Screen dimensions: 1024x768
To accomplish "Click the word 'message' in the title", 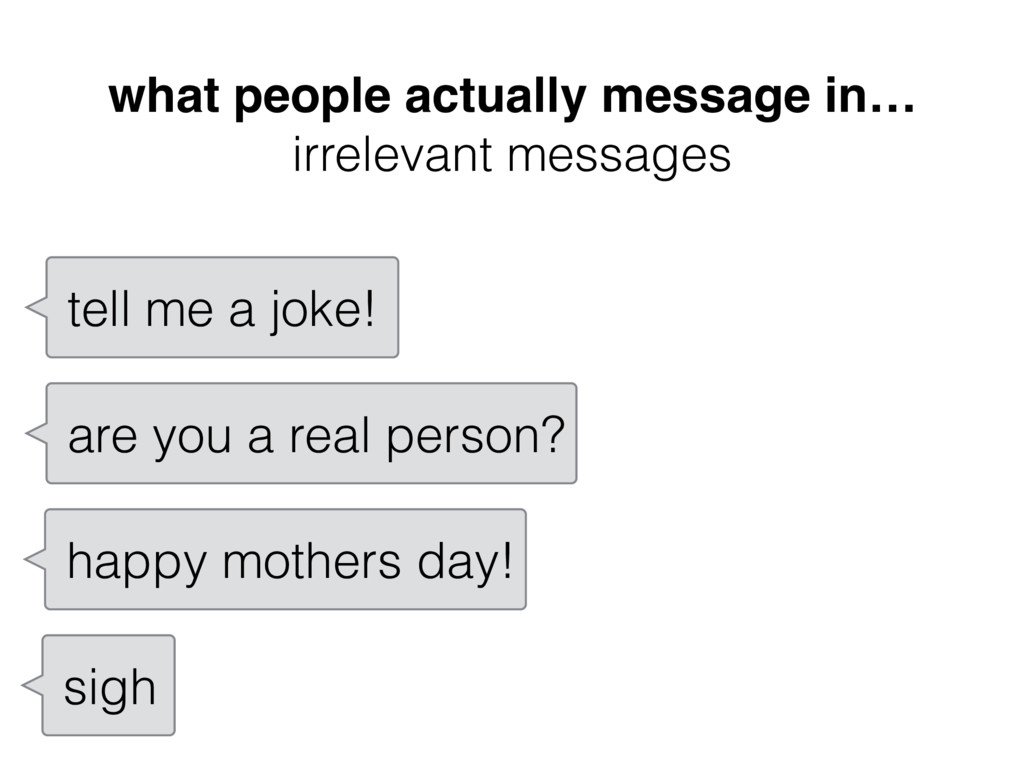I will pyautogui.click(x=705, y=98).
